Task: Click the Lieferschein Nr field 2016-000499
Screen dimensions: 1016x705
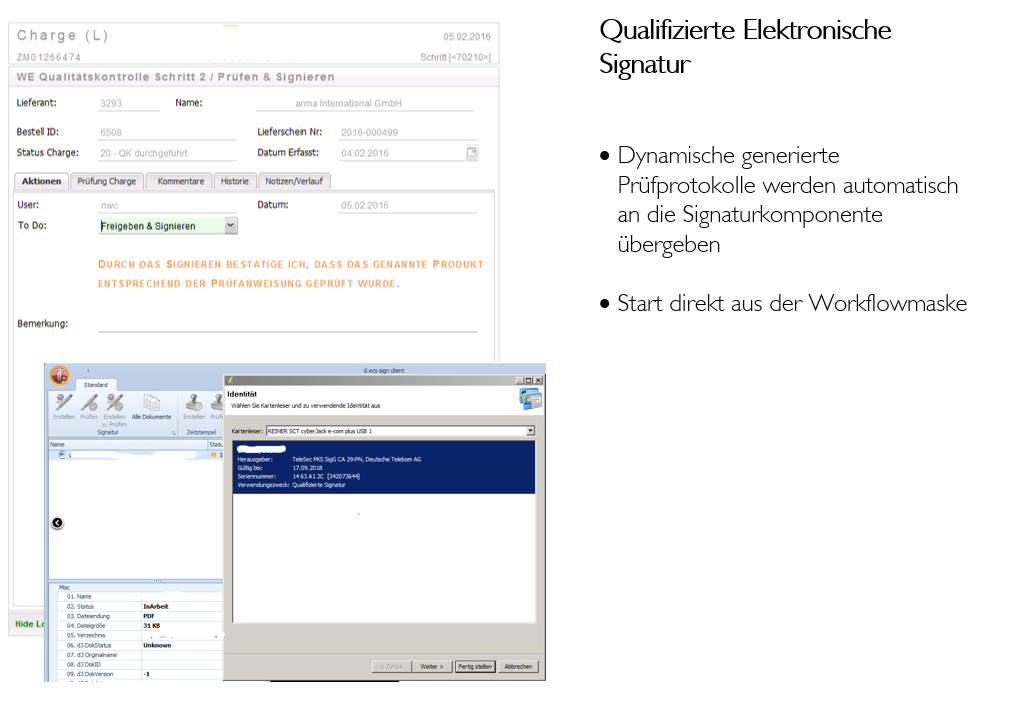Action: [409, 132]
